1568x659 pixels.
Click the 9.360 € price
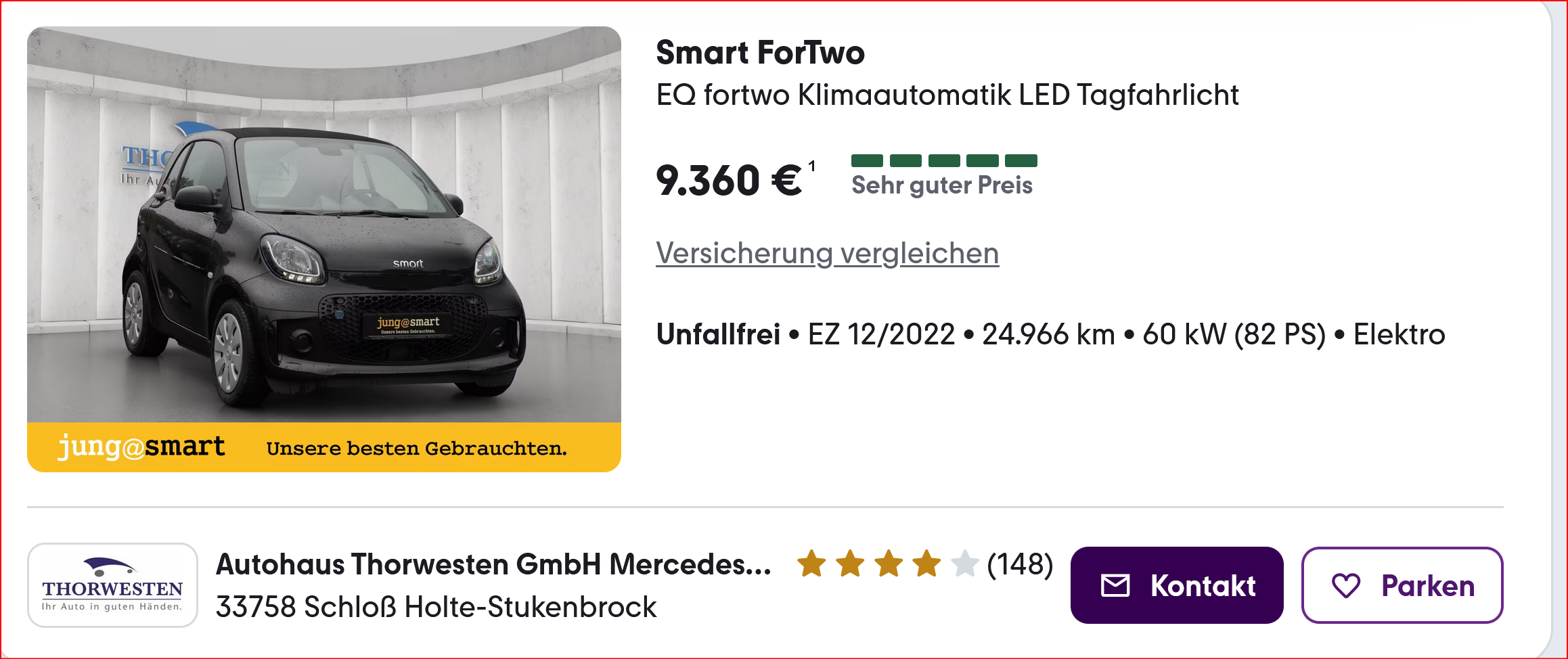pos(728,181)
